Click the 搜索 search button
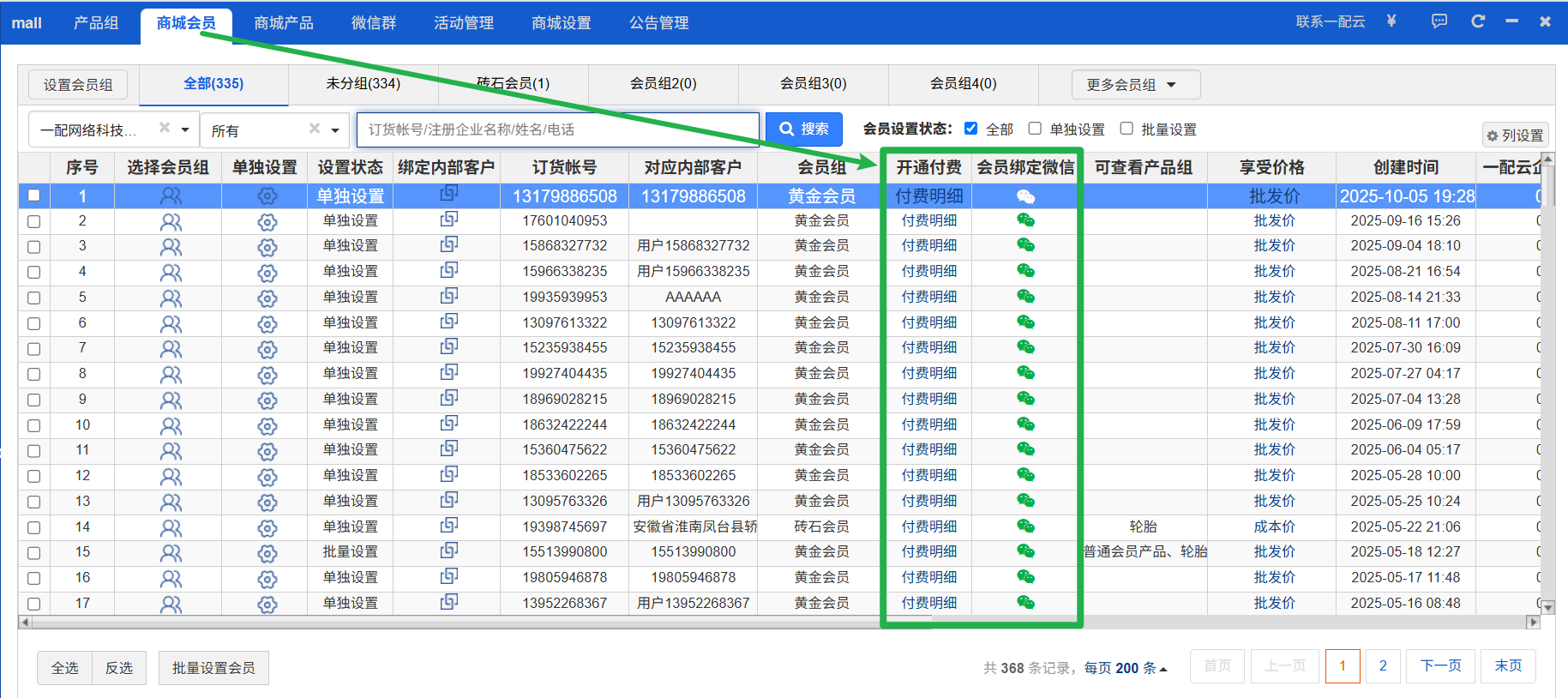 pyautogui.click(x=803, y=129)
